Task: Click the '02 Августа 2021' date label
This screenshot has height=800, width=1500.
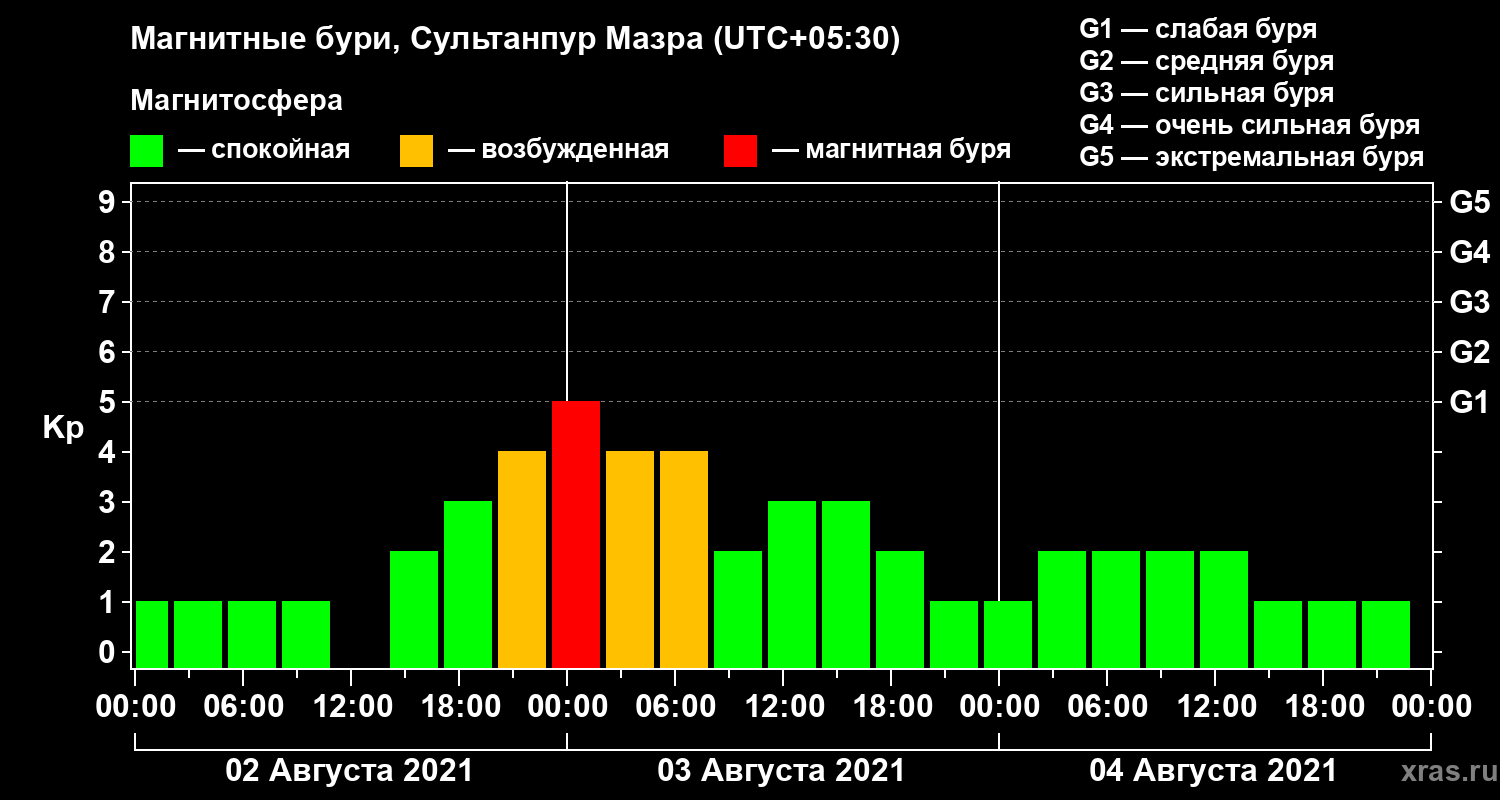Action: pos(349,771)
